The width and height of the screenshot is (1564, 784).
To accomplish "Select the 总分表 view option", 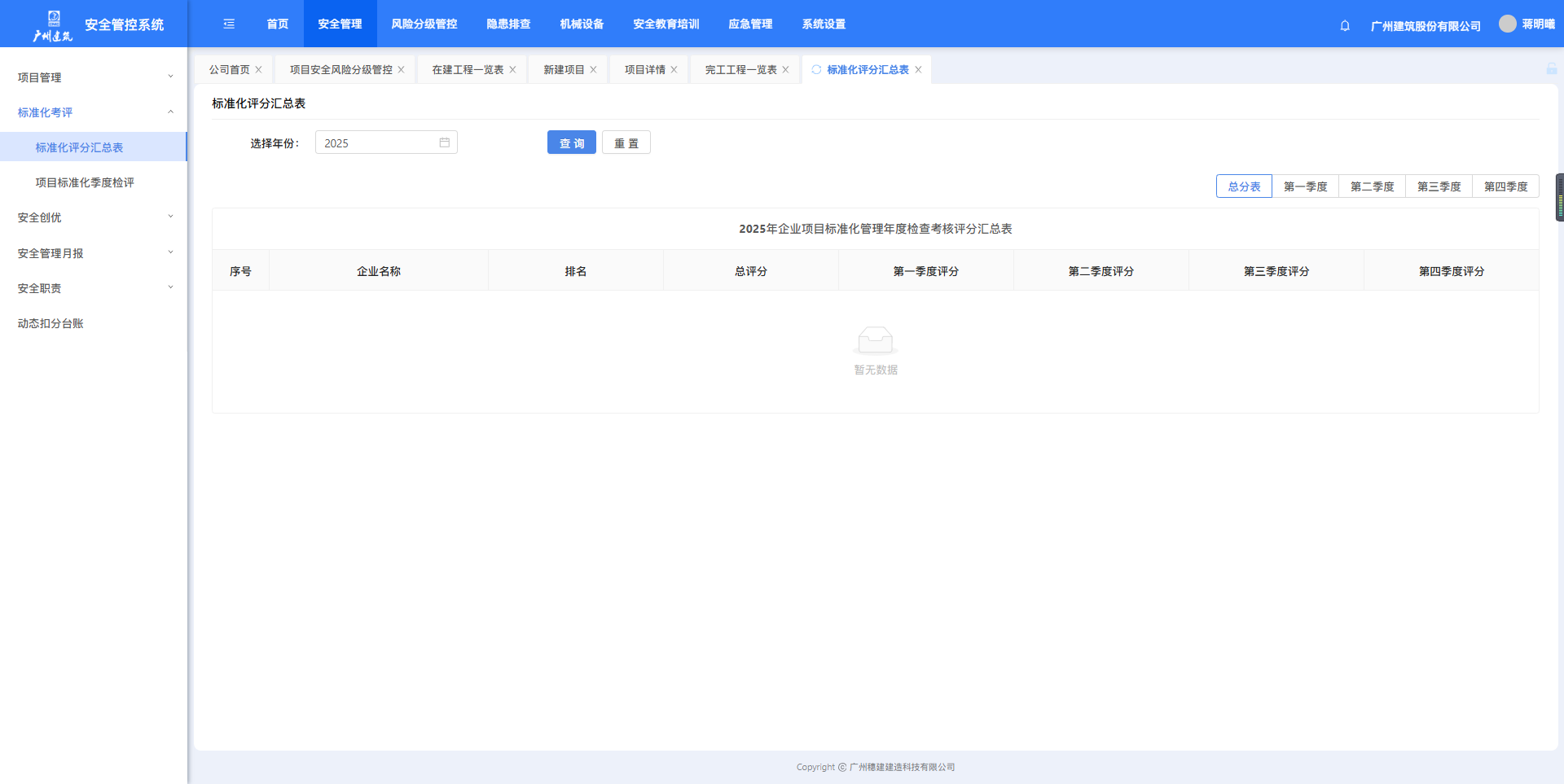I will pyautogui.click(x=1244, y=186).
